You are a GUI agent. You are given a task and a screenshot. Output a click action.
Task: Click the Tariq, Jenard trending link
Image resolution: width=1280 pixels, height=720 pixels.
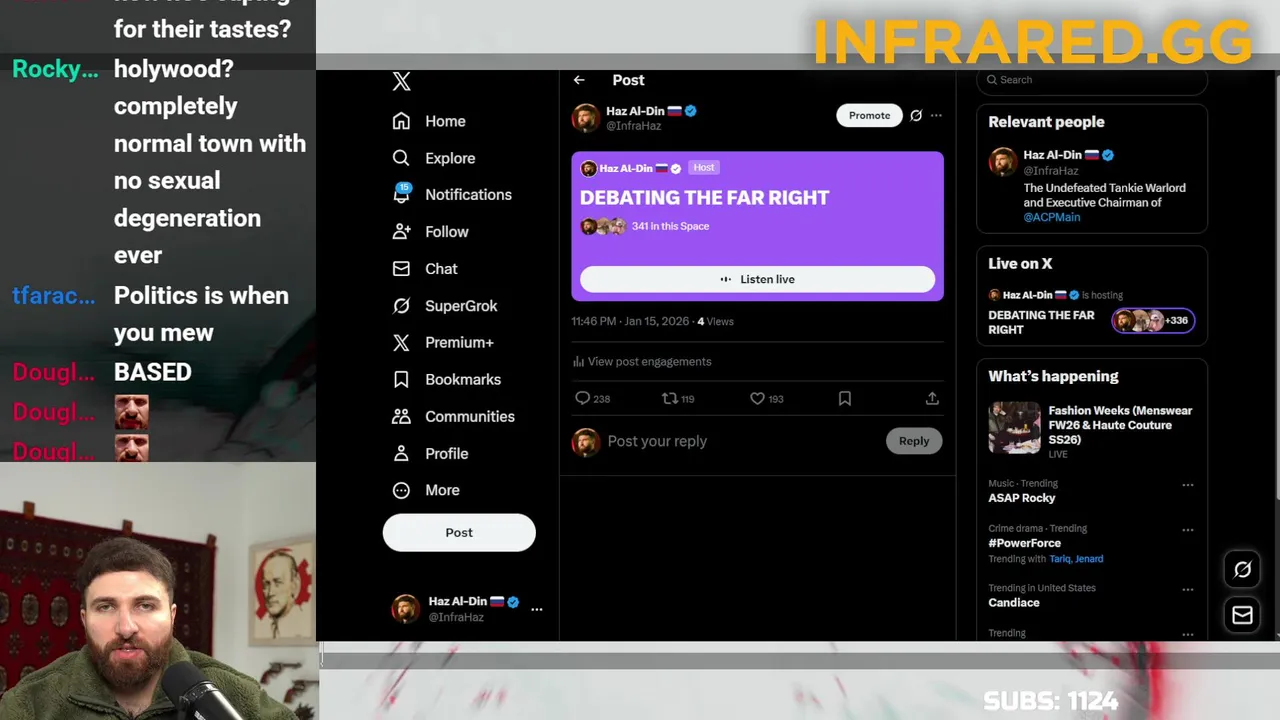[1076, 559]
